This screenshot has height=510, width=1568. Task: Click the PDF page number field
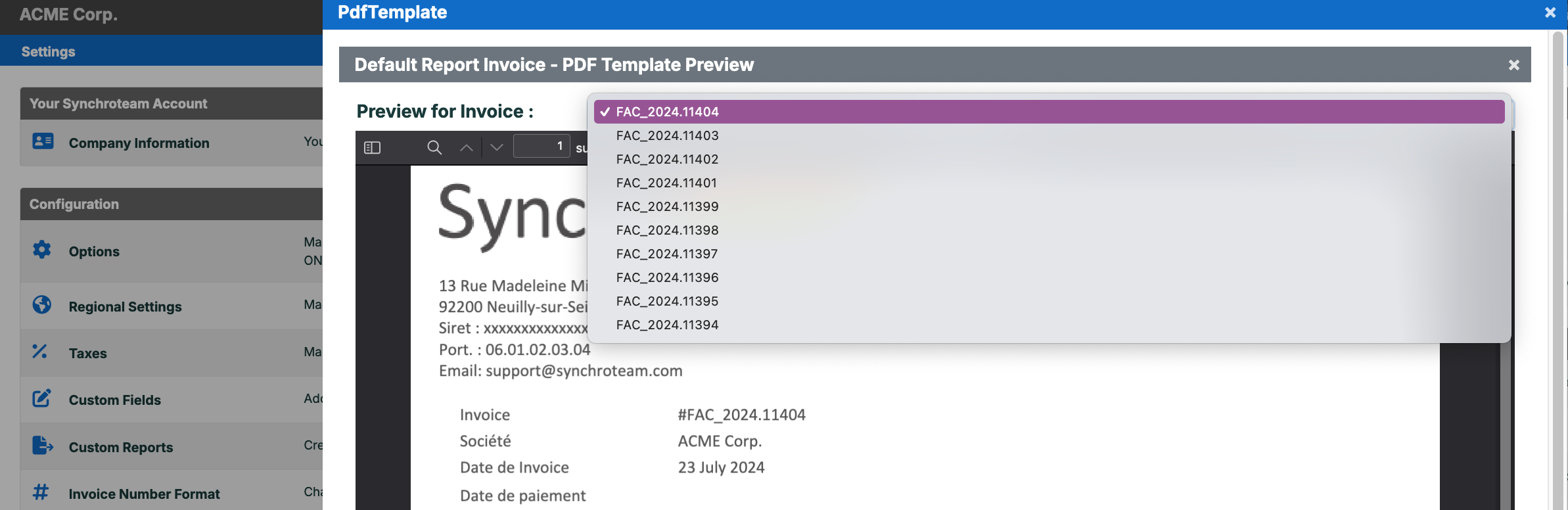[542, 146]
